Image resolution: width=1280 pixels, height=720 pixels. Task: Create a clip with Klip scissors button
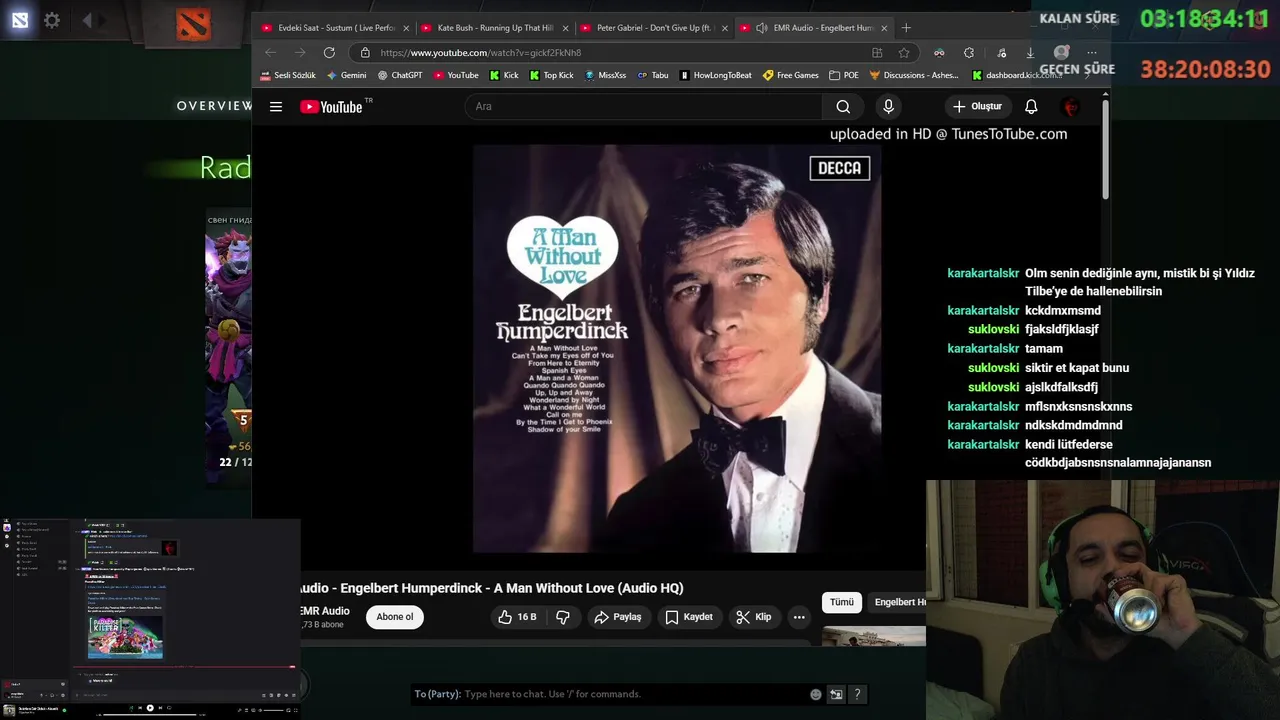tap(754, 617)
